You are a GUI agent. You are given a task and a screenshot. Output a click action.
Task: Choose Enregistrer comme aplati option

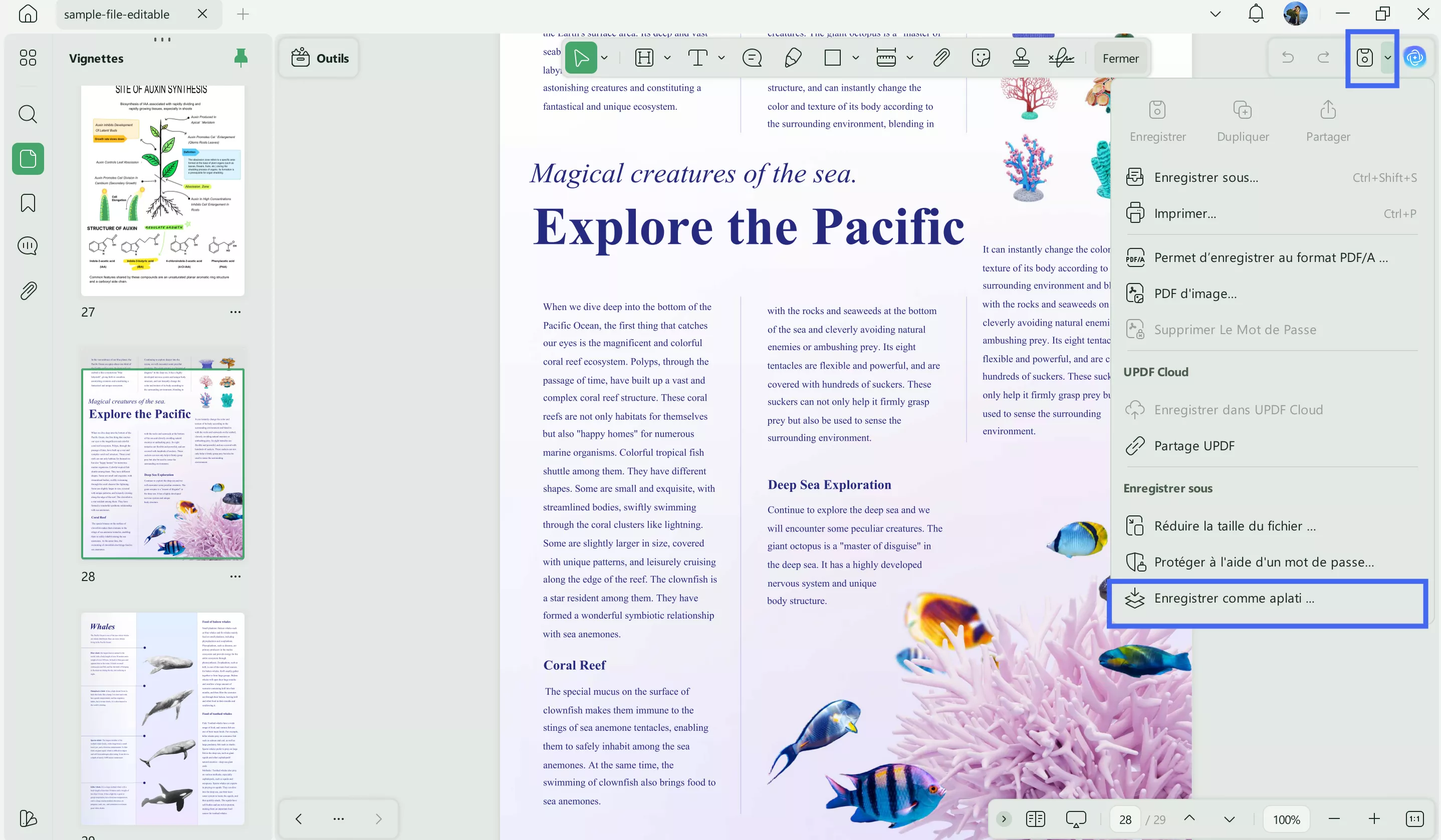[1272, 598]
